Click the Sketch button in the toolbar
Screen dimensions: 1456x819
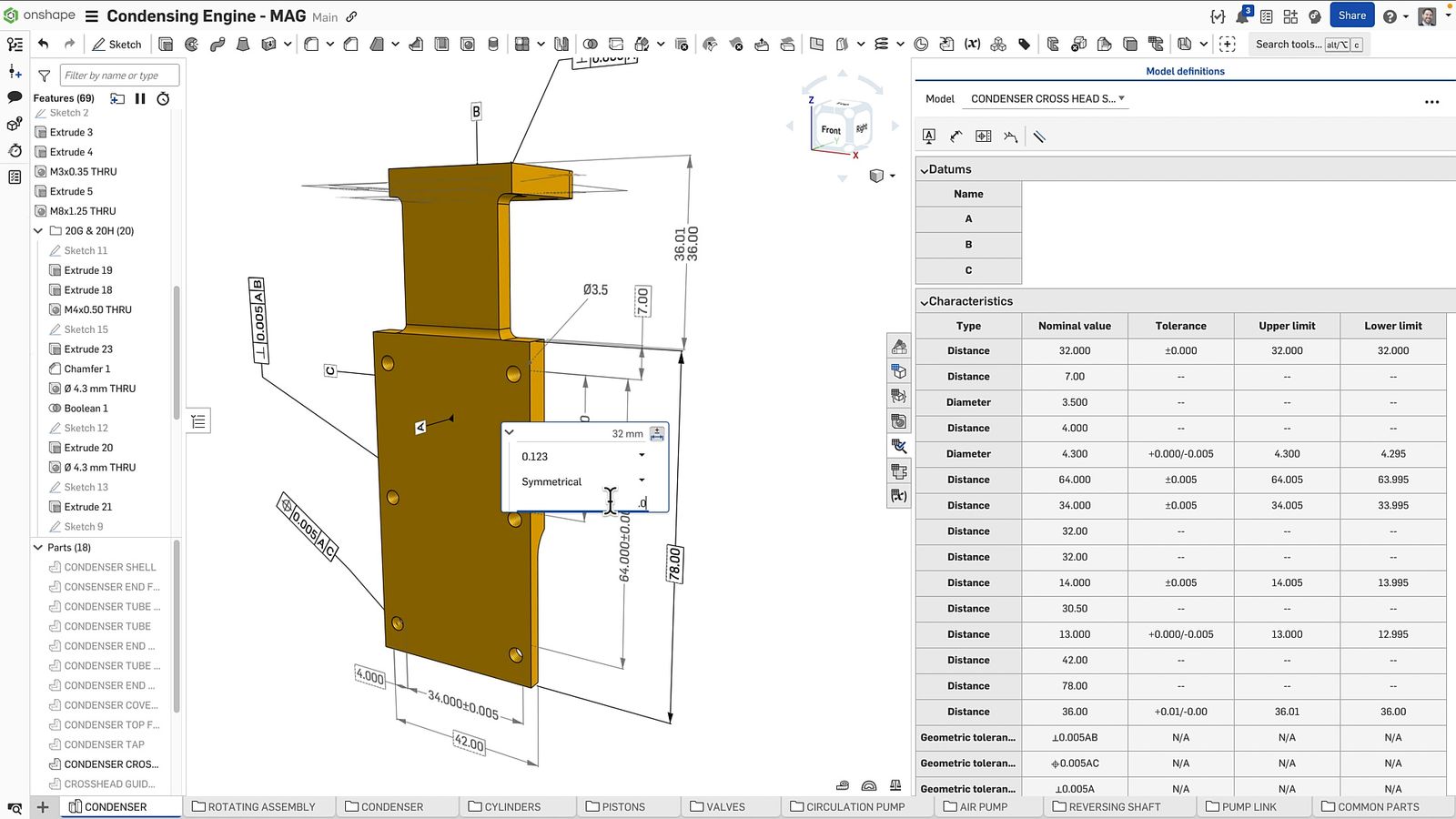(116, 44)
